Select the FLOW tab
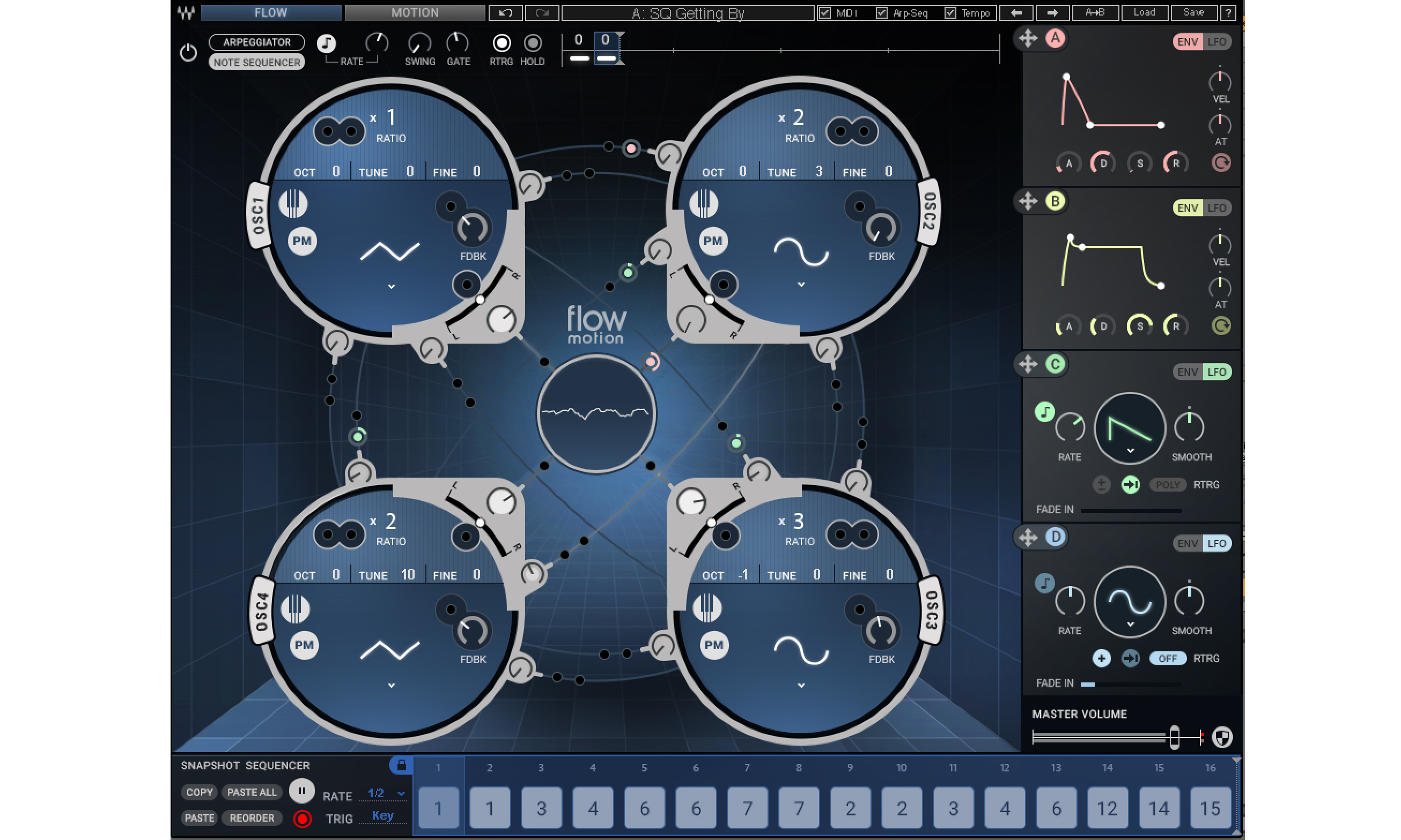The image size is (1401, 840). pyautogui.click(x=271, y=12)
